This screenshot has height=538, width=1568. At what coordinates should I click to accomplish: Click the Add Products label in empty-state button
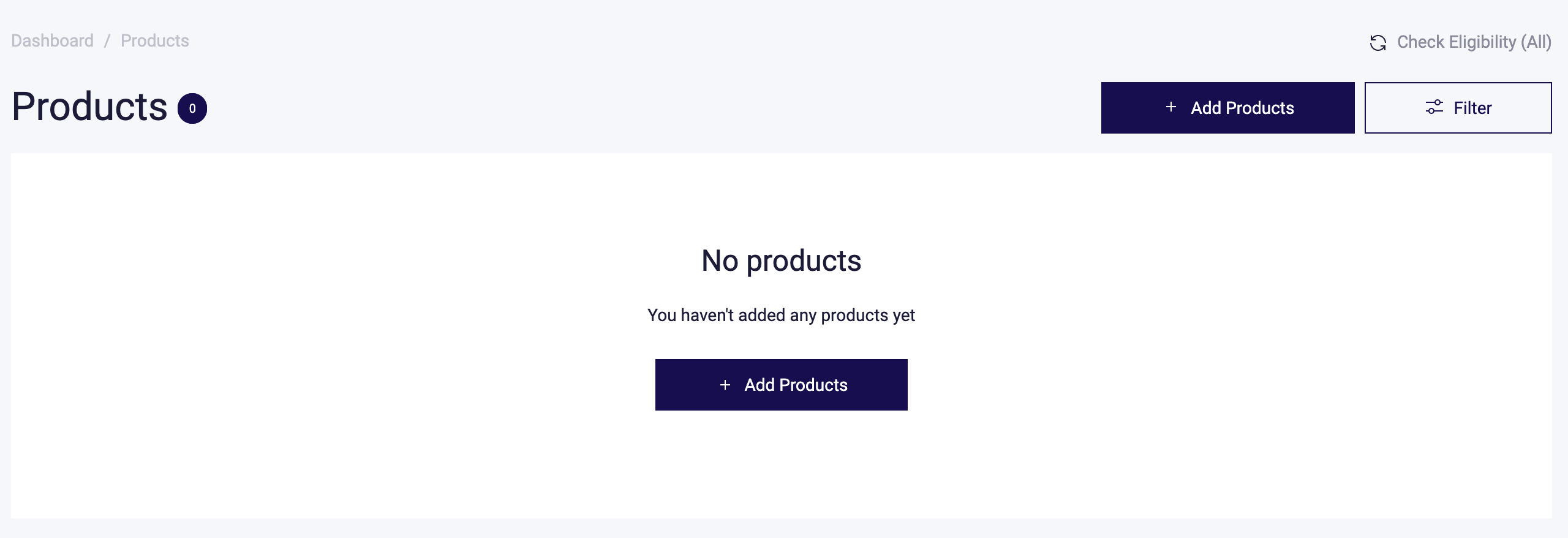pyautogui.click(x=796, y=385)
